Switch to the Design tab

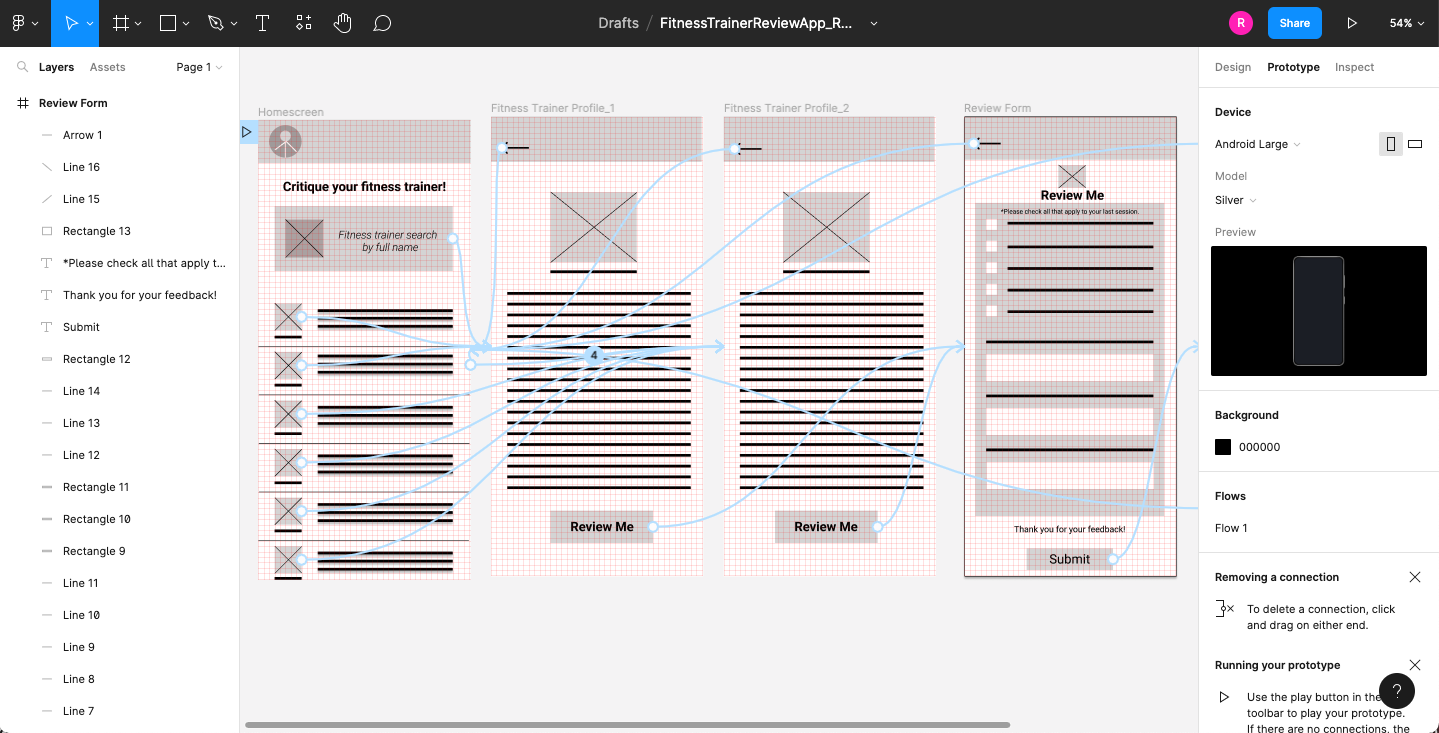[x=1232, y=67]
